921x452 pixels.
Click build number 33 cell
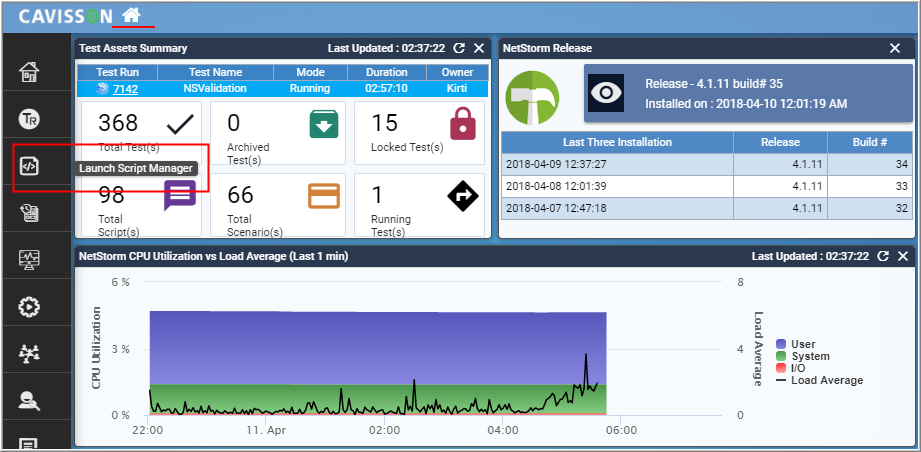pyautogui.click(x=869, y=186)
